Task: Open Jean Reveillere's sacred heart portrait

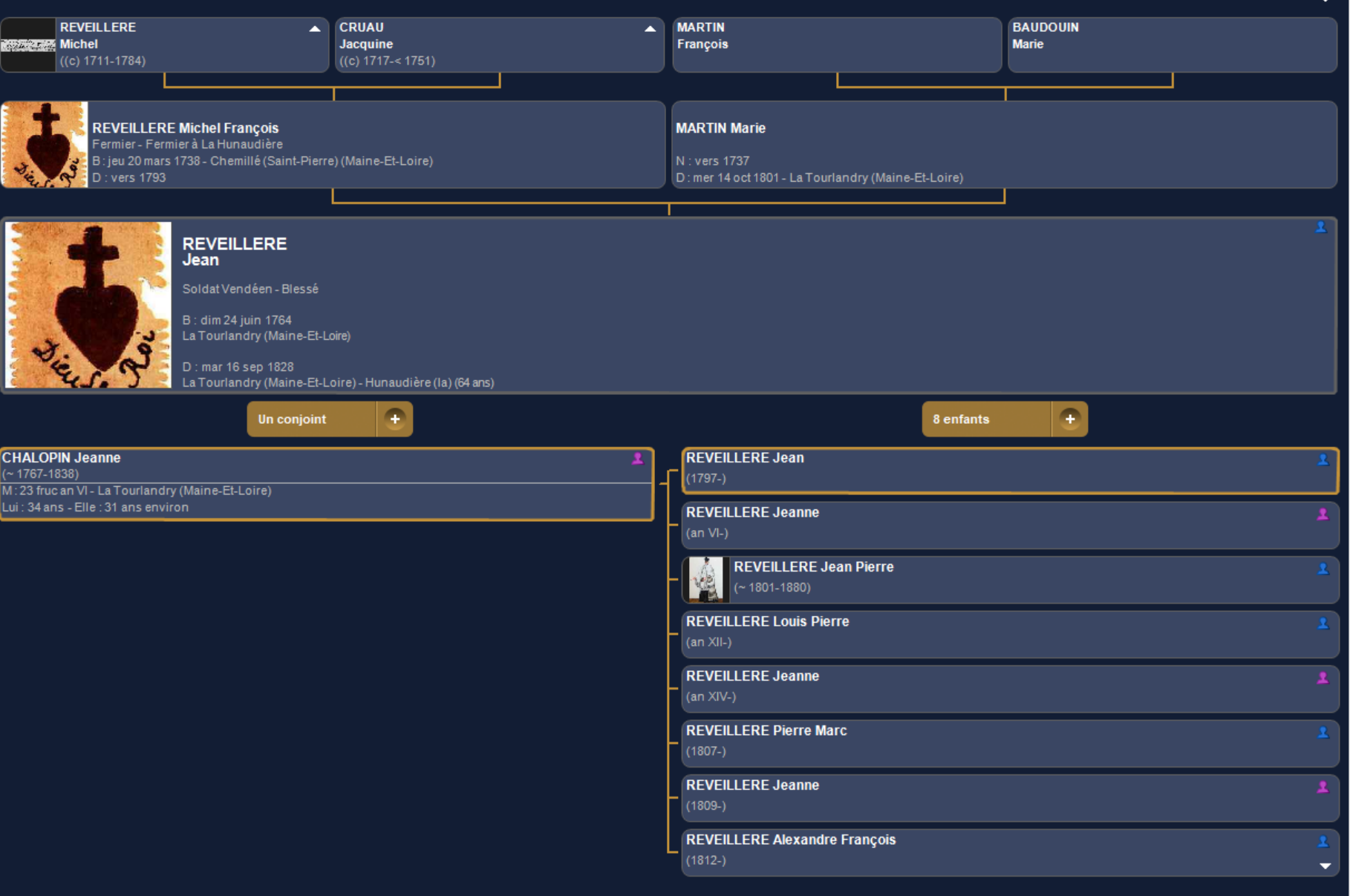Action: pos(88,305)
